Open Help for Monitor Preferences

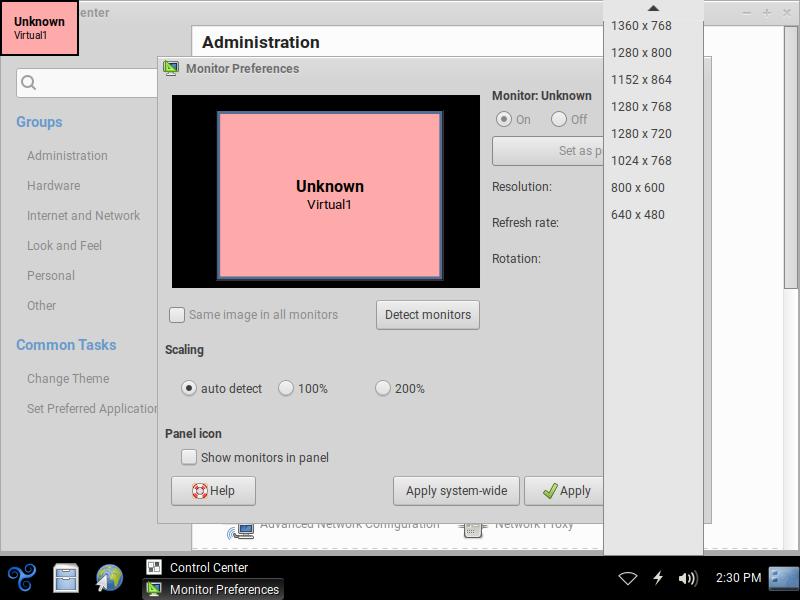pos(213,491)
